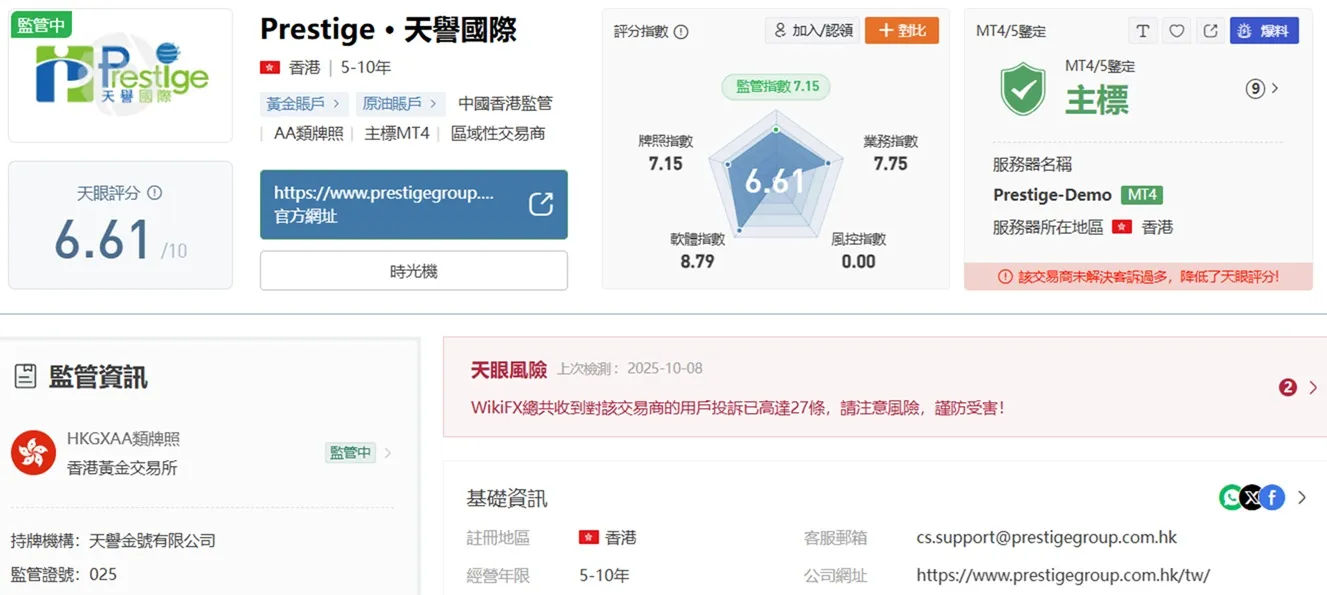Click the AA類牌照 tag text
This screenshot has height=595, width=1327.
pos(309,133)
